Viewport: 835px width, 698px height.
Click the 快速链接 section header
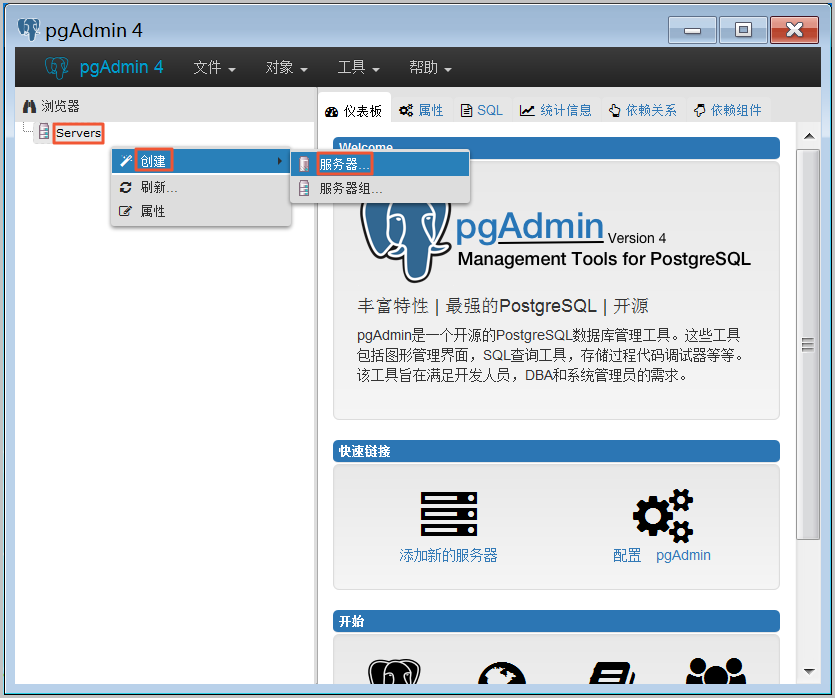(556, 451)
